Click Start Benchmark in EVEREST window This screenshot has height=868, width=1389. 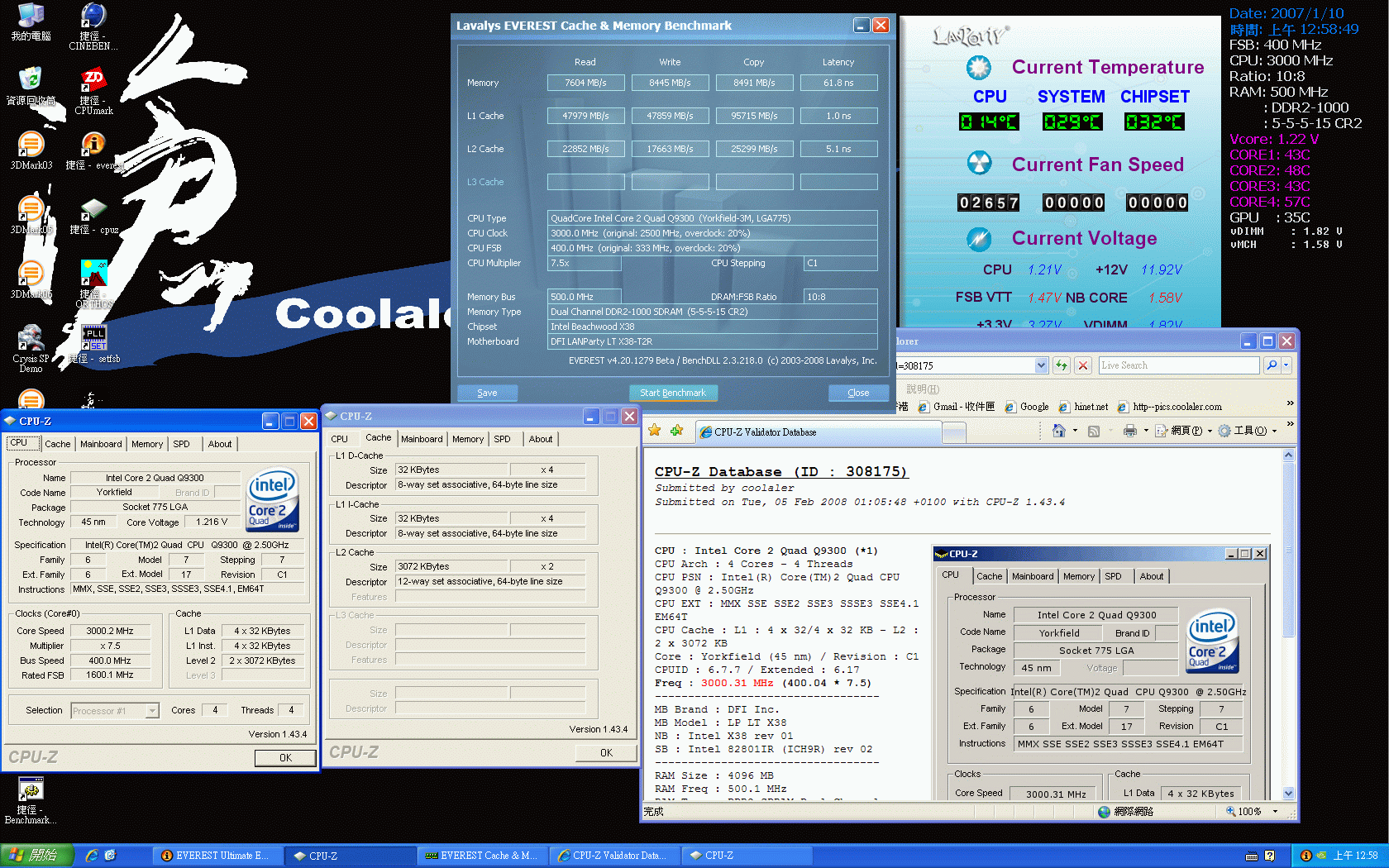673,393
